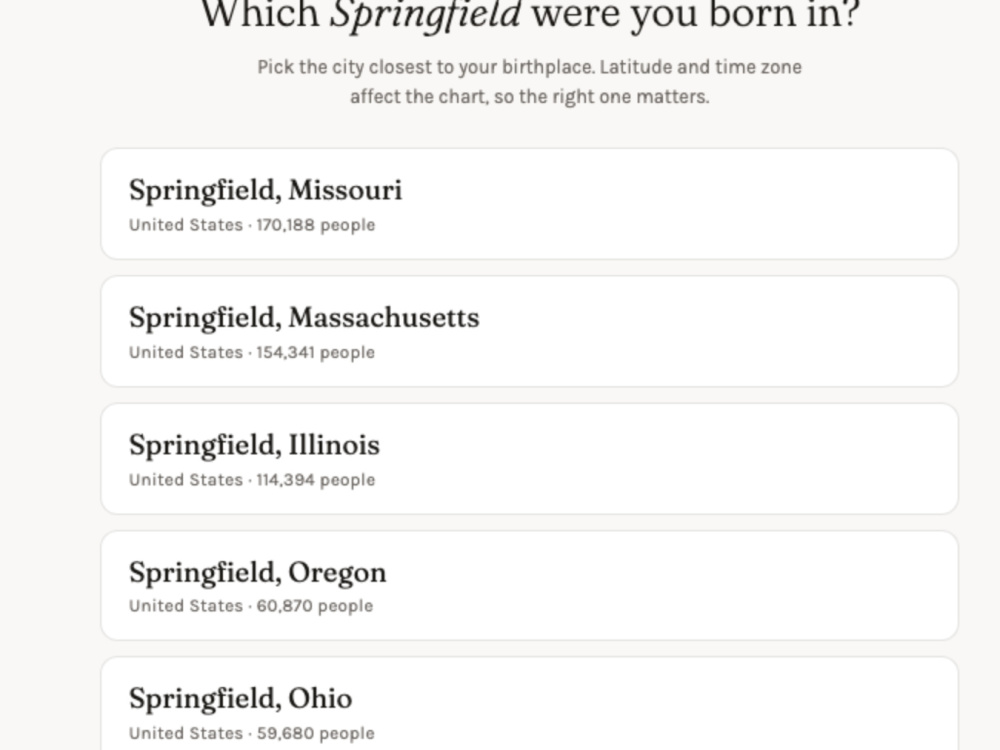Viewport: 1000px width, 750px height.
Task: Click 'United States' under Springfield, Missouri
Action: tap(186, 225)
